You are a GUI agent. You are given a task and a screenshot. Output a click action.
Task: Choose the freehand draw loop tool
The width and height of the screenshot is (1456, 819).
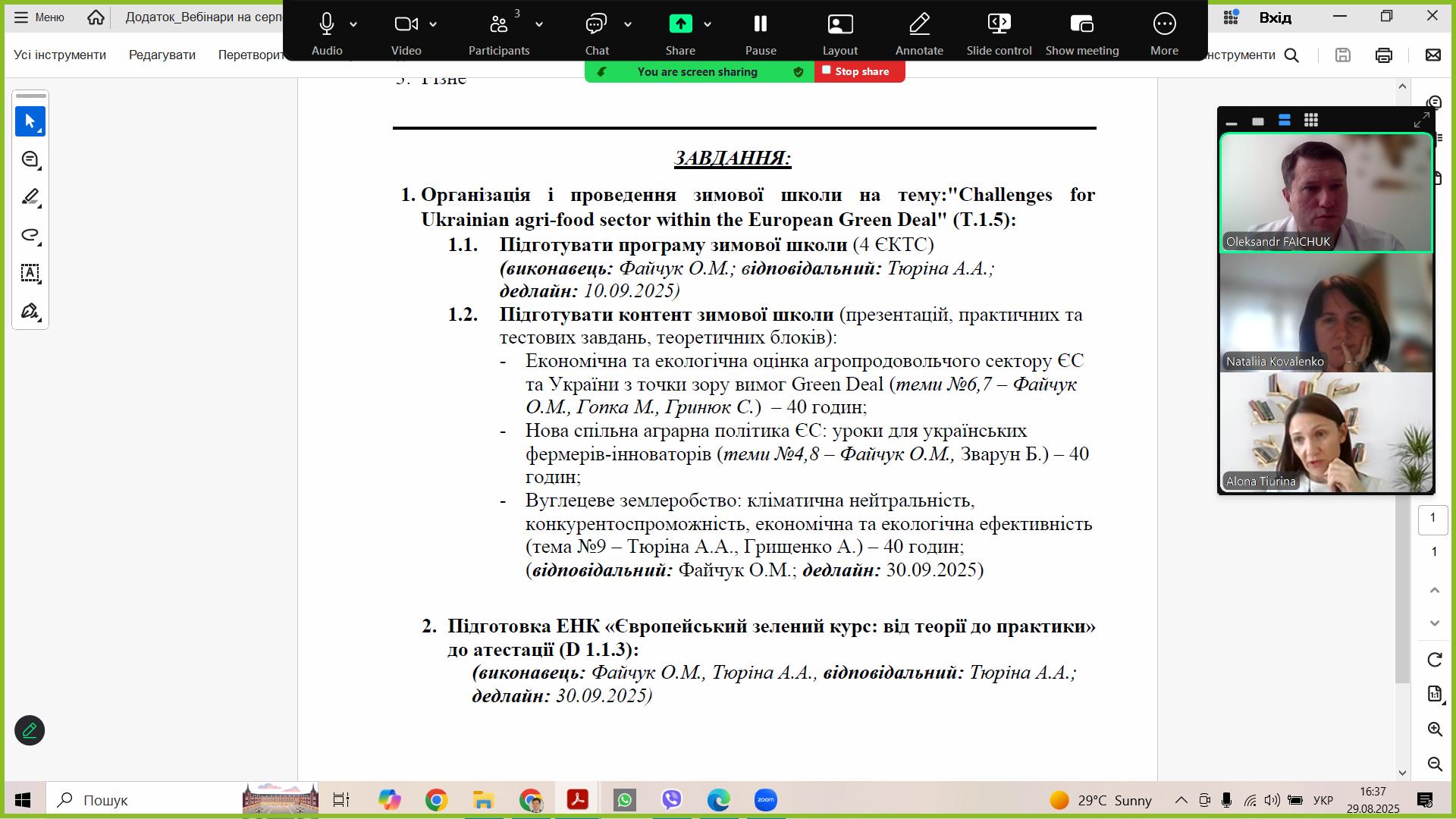coord(30,235)
